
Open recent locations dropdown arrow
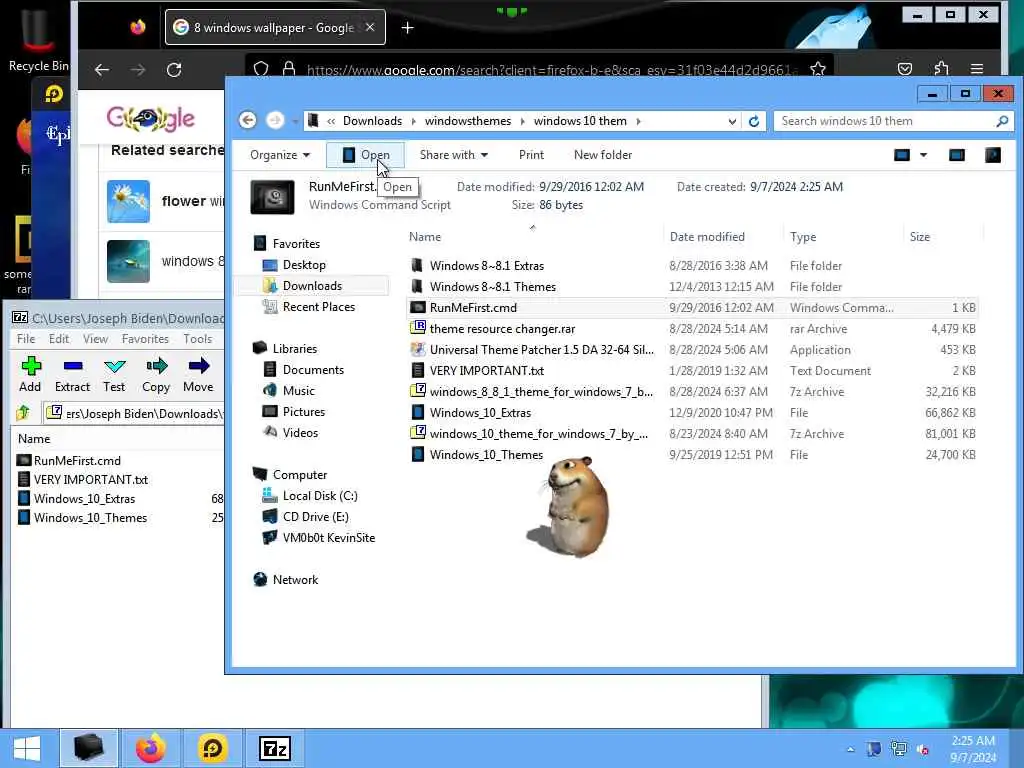pyautogui.click(x=295, y=121)
